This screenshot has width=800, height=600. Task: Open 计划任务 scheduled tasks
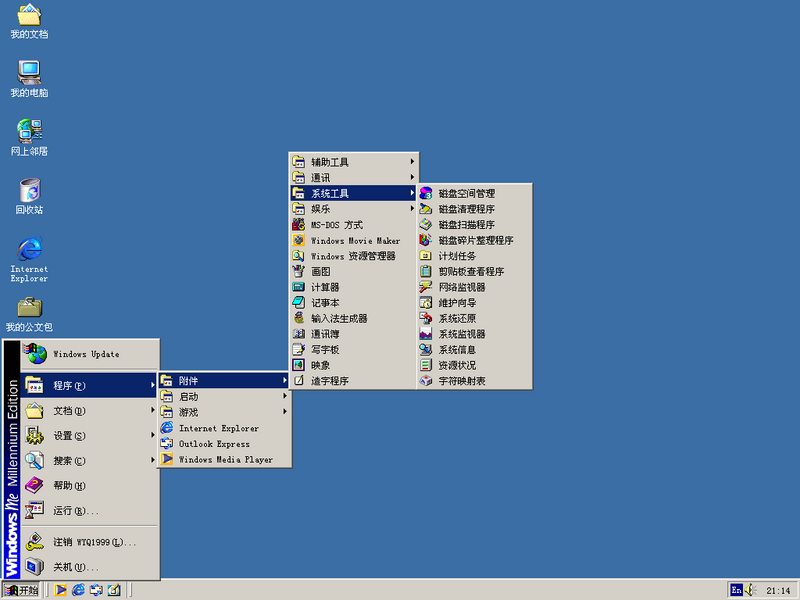coord(474,256)
